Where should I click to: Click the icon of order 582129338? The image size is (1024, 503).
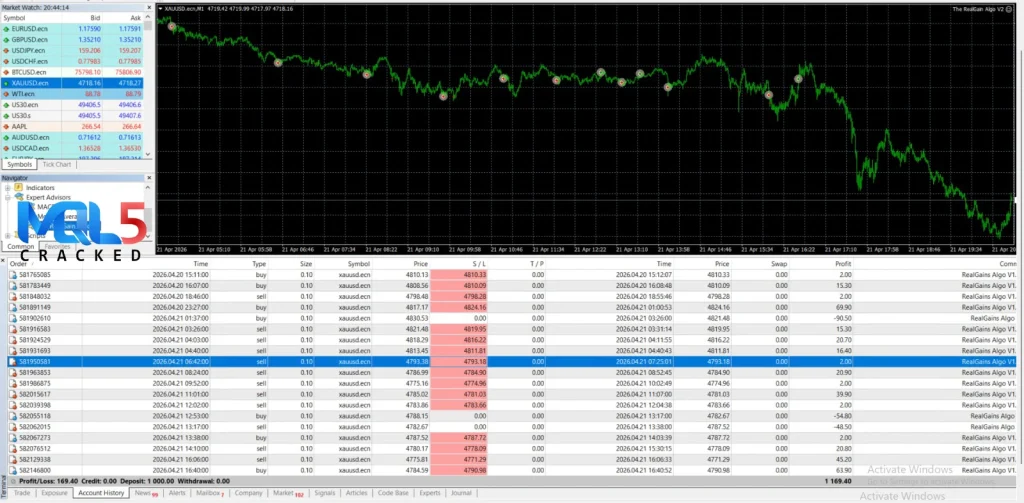click(x=12, y=459)
